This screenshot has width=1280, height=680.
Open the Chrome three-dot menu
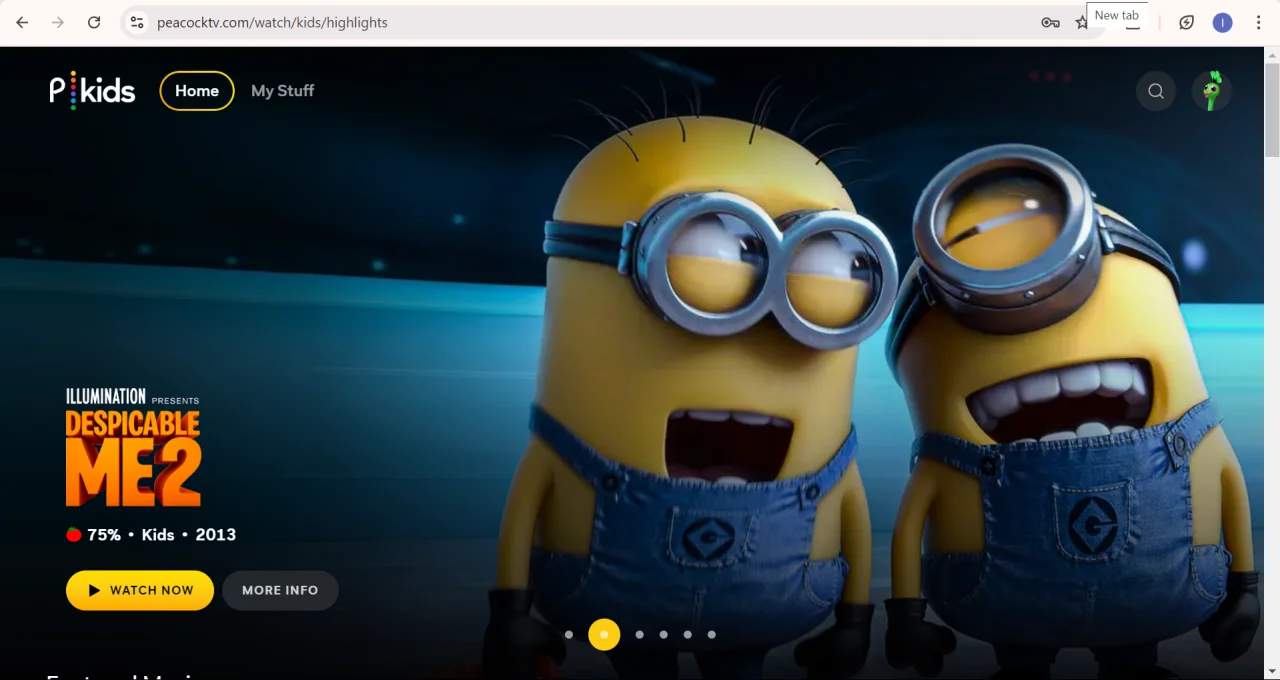(1258, 22)
